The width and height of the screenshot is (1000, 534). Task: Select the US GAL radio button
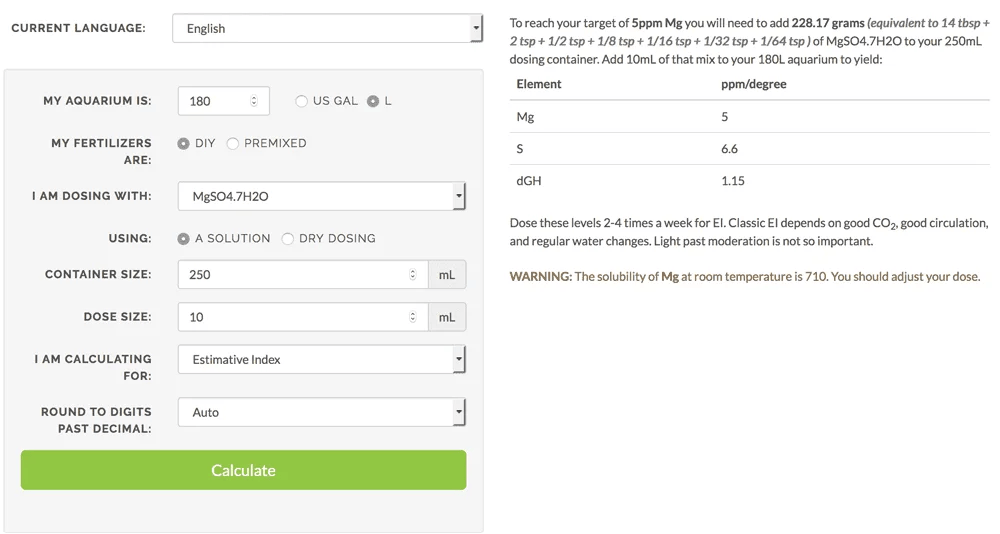301,101
